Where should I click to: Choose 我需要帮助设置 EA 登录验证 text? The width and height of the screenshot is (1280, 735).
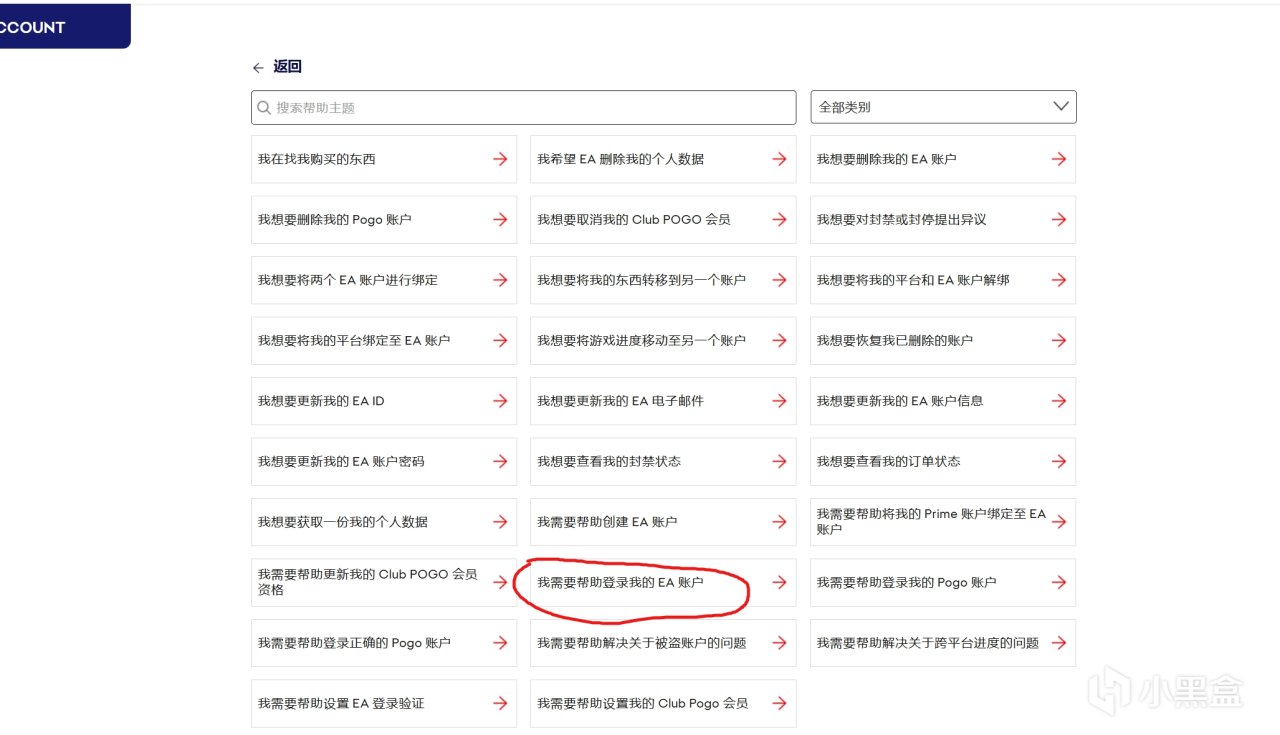point(341,704)
